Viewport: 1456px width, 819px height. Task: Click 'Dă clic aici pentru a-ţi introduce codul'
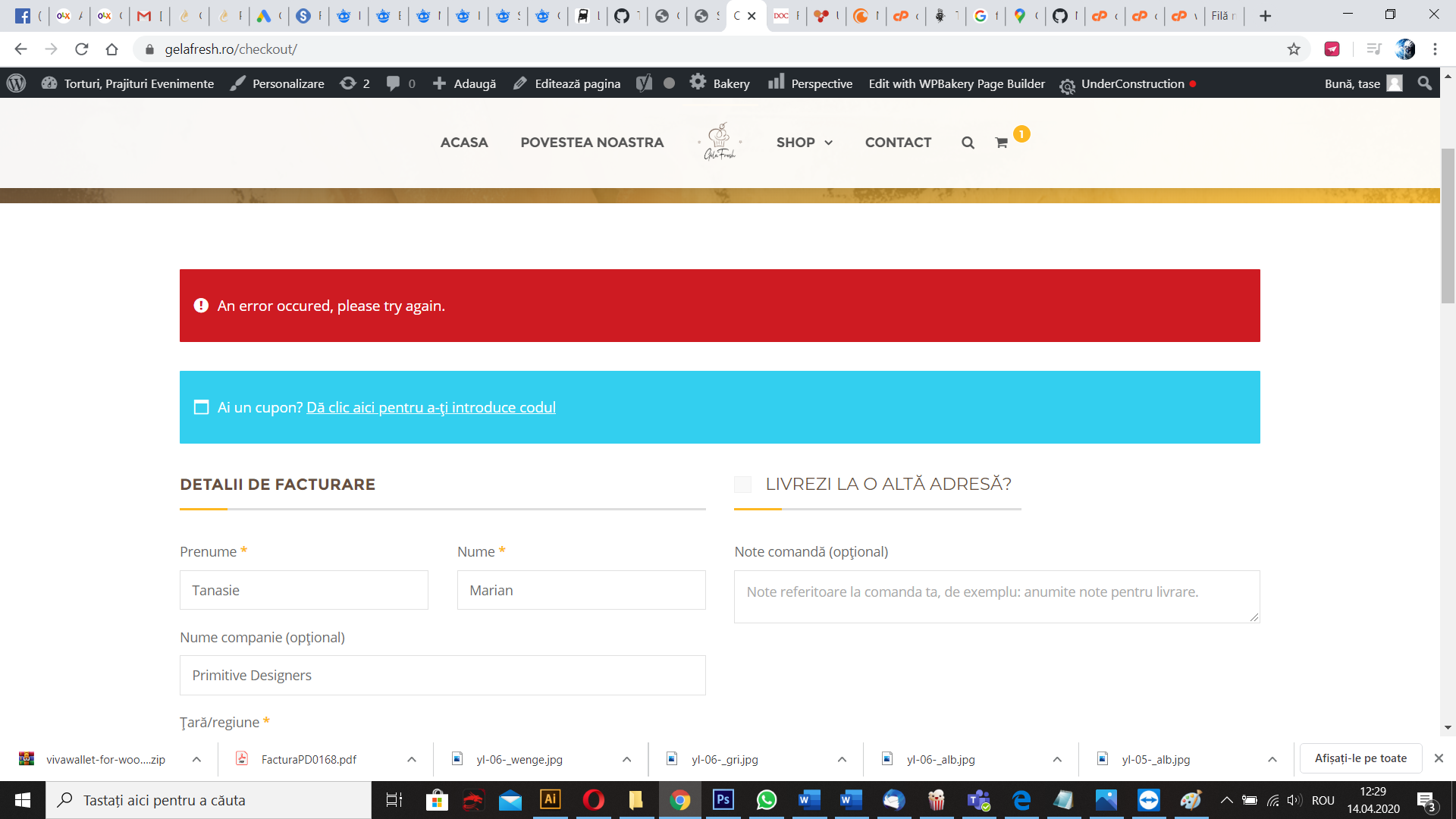tap(431, 407)
